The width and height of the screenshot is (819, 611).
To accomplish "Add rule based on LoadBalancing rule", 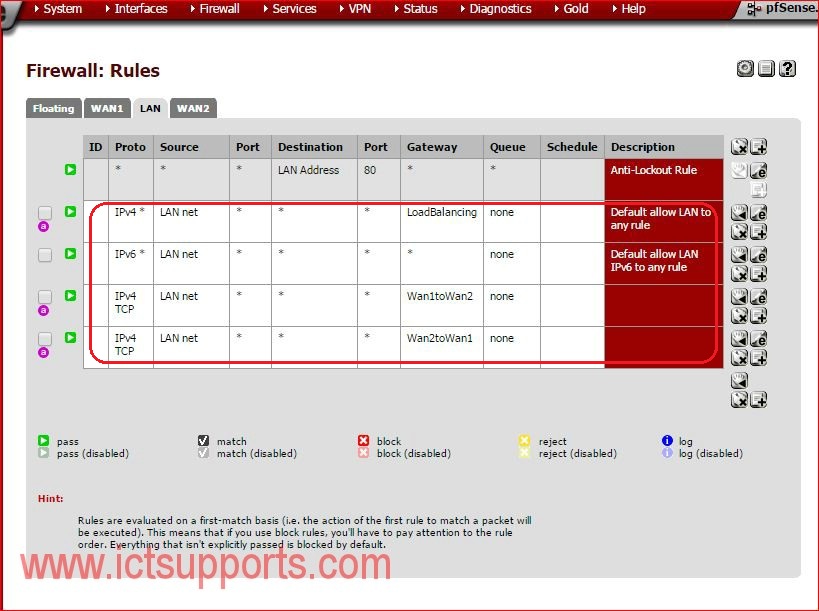I will tap(758, 231).
